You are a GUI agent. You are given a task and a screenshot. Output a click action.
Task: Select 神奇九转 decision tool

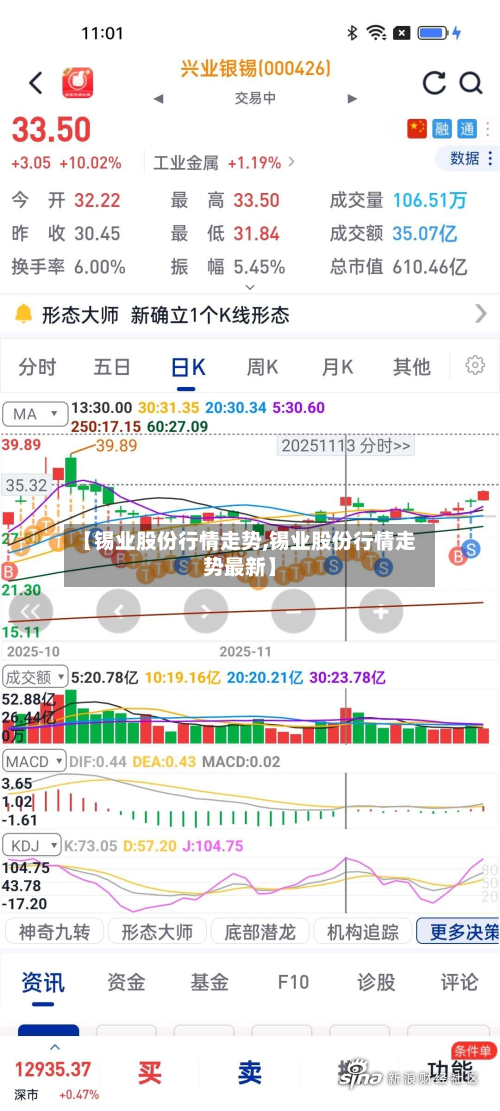[54, 932]
